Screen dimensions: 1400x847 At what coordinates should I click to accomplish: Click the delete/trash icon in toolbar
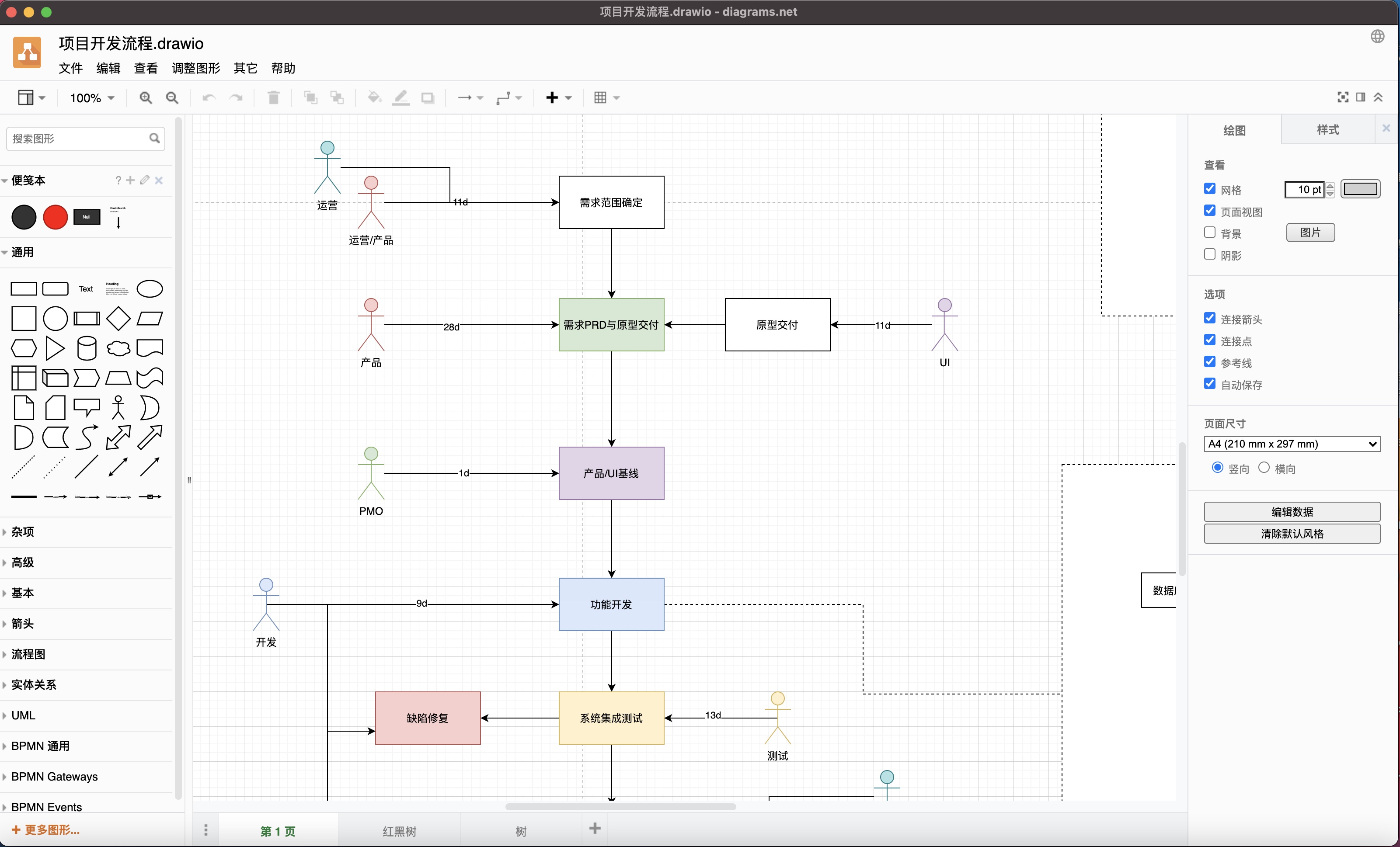[274, 98]
